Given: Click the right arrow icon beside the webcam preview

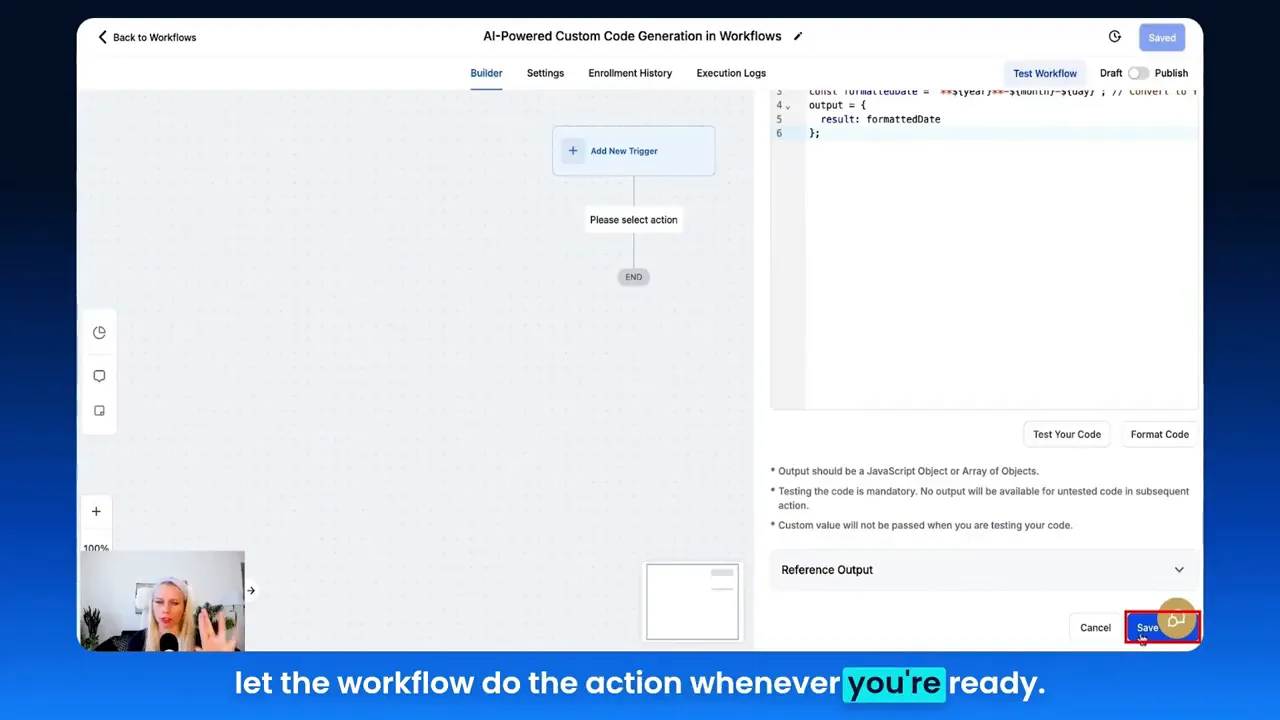Looking at the screenshot, I should [x=251, y=591].
